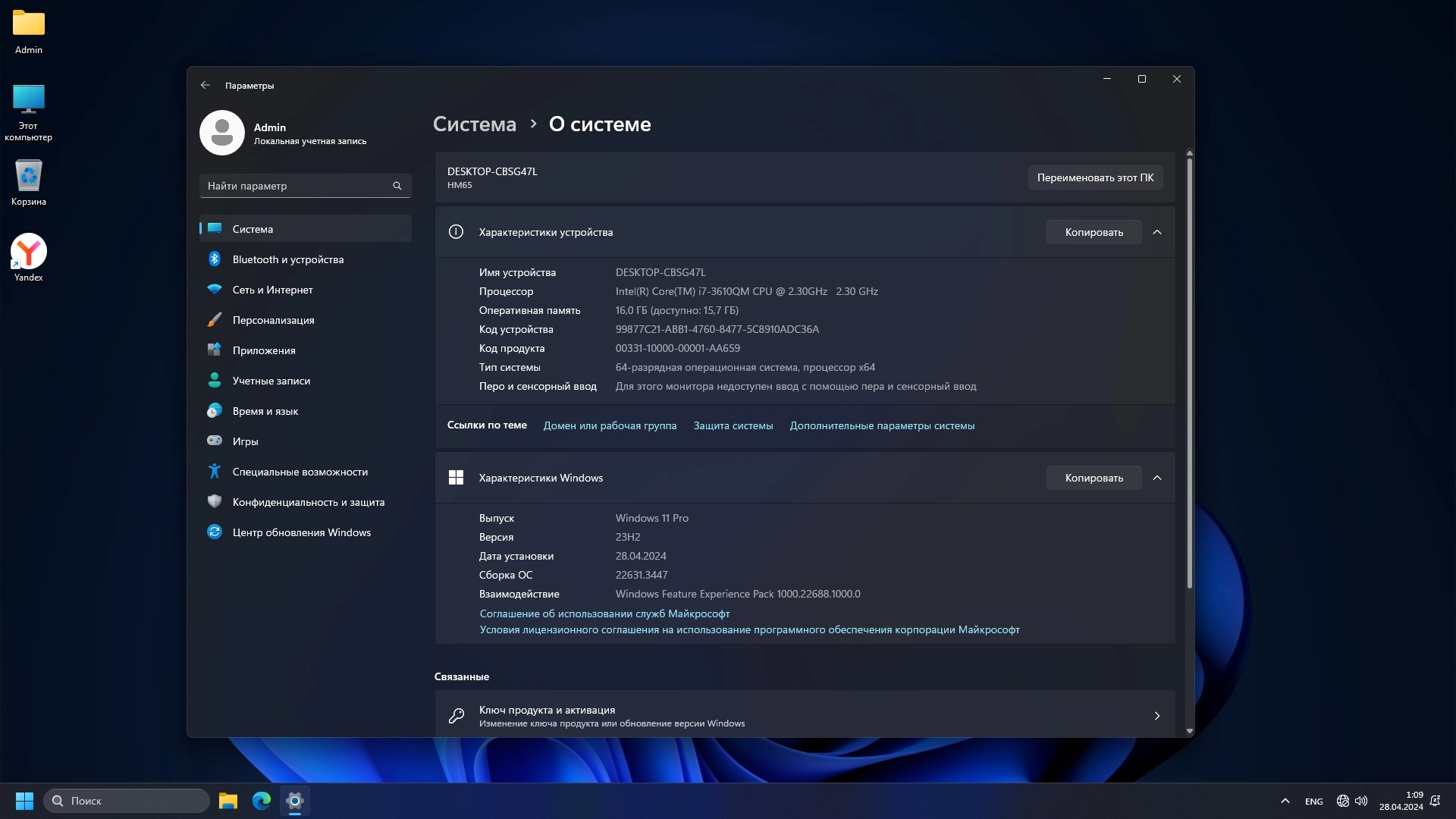Open Центр обновления Windows section
The height and width of the screenshot is (819, 1456).
(x=301, y=532)
